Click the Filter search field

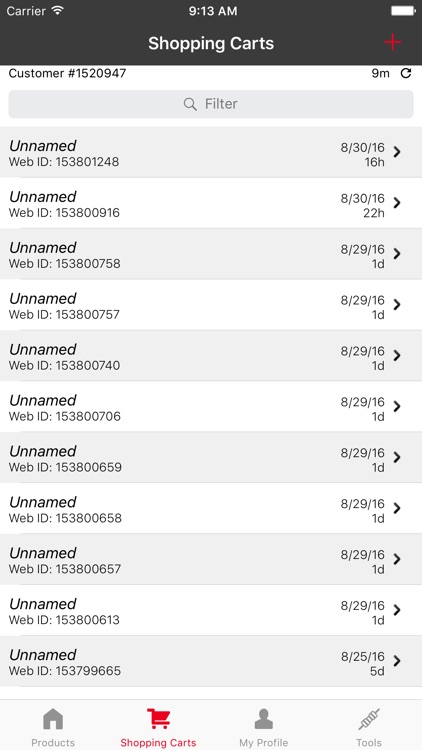211,104
